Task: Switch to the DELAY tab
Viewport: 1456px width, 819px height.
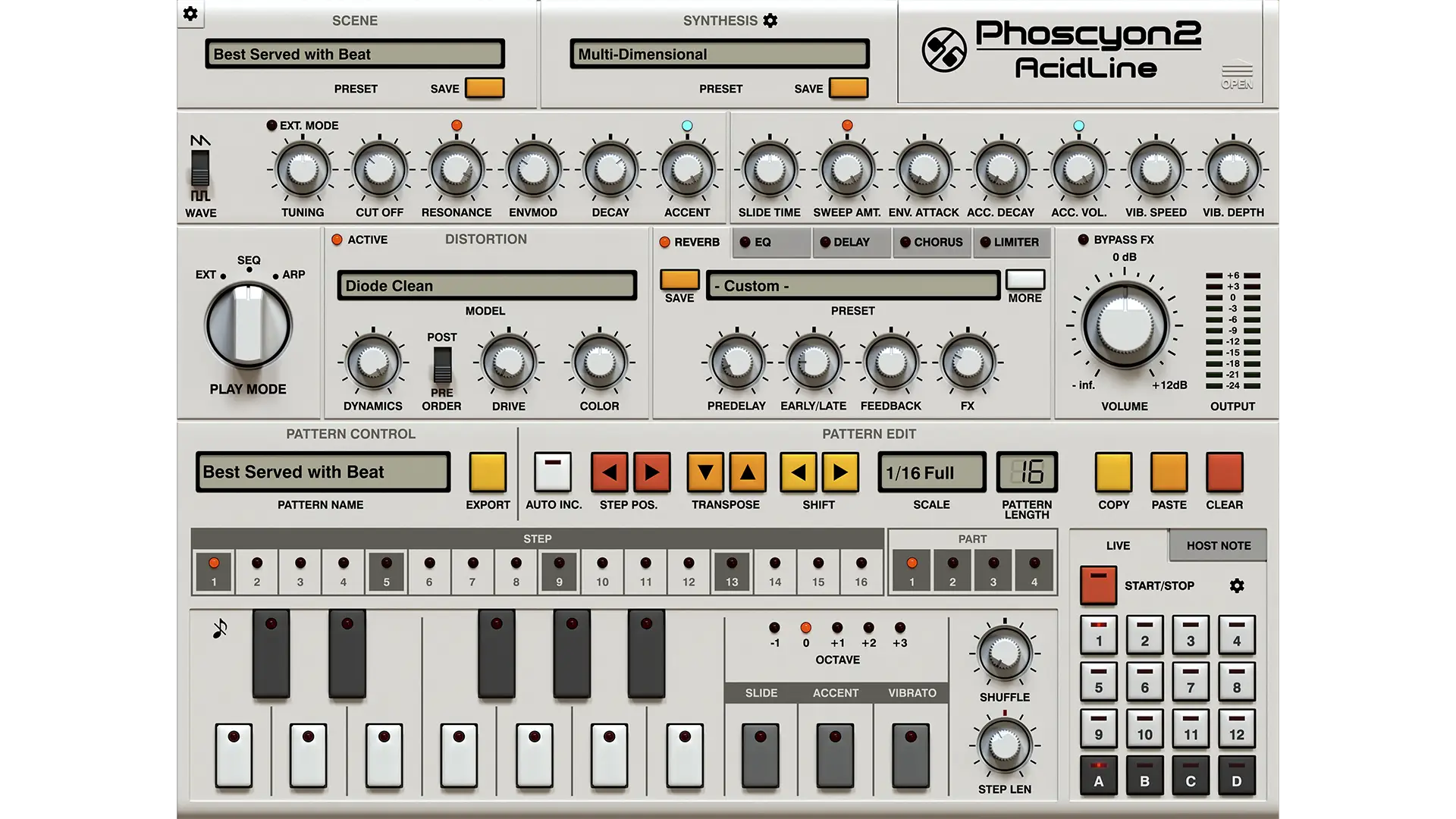Action: tap(852, 243)
